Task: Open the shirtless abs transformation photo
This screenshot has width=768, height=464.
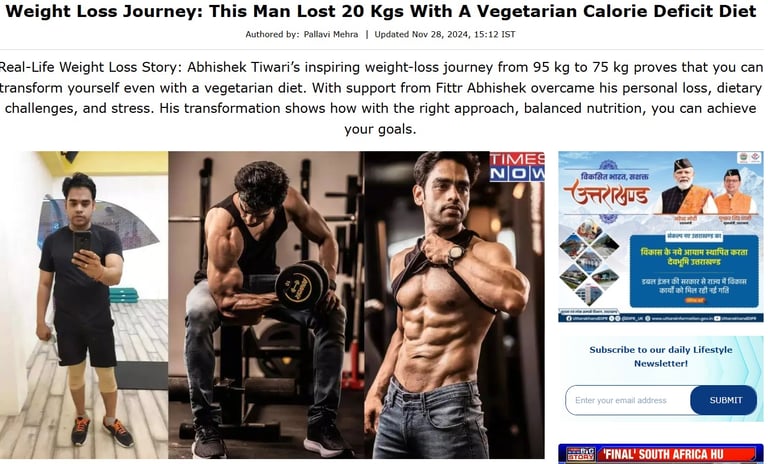Action: pyautogui.click(x=454, y=304)
